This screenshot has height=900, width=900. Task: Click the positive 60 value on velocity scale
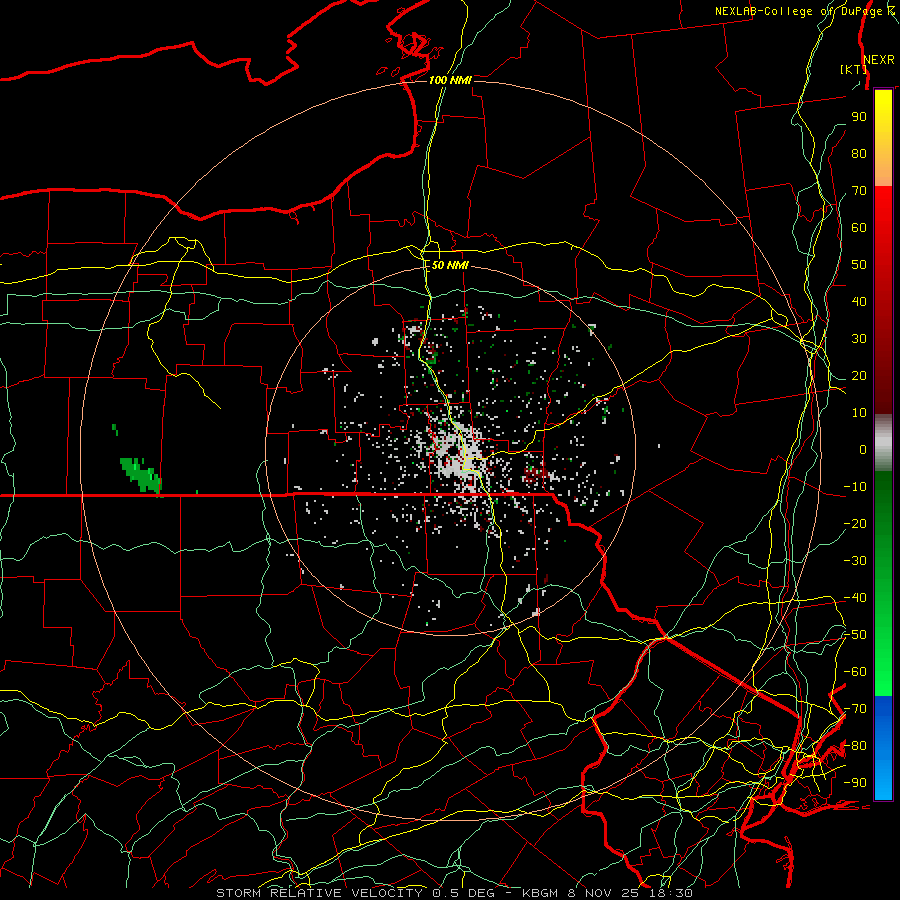(x=859, y=227)
